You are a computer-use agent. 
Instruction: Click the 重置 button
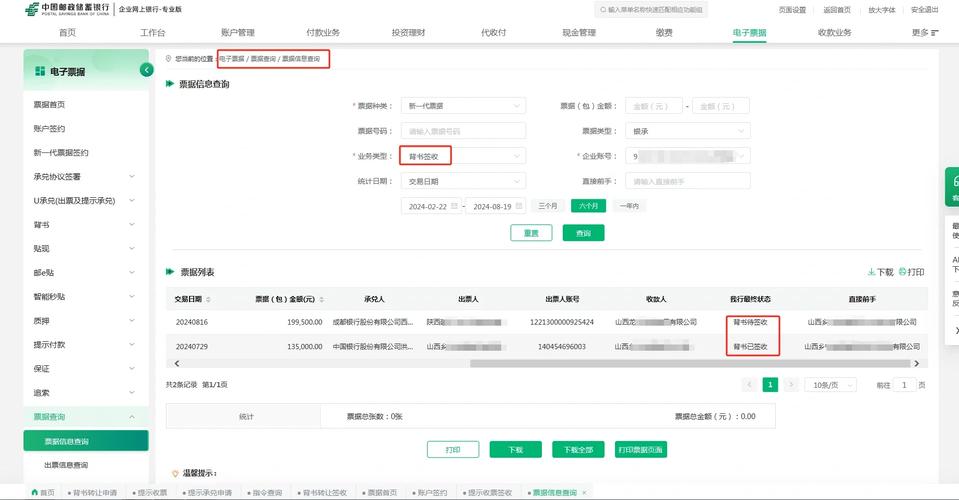pos(531,233)
